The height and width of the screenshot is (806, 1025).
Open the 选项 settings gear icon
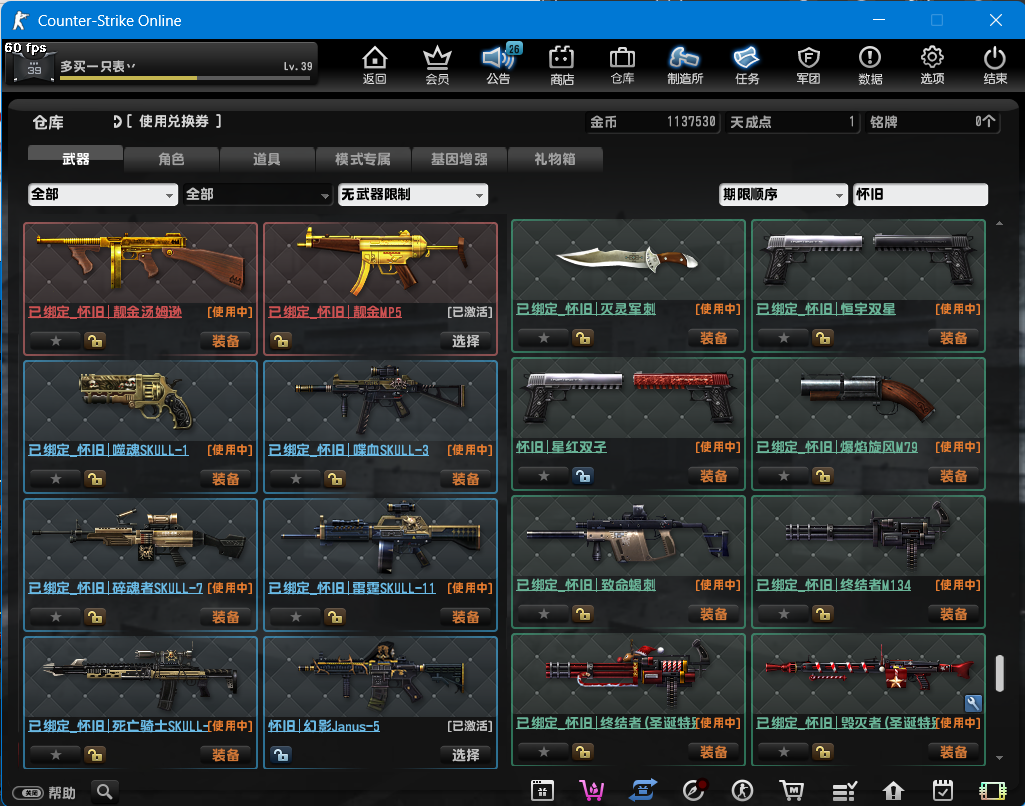tap(932, 65)
